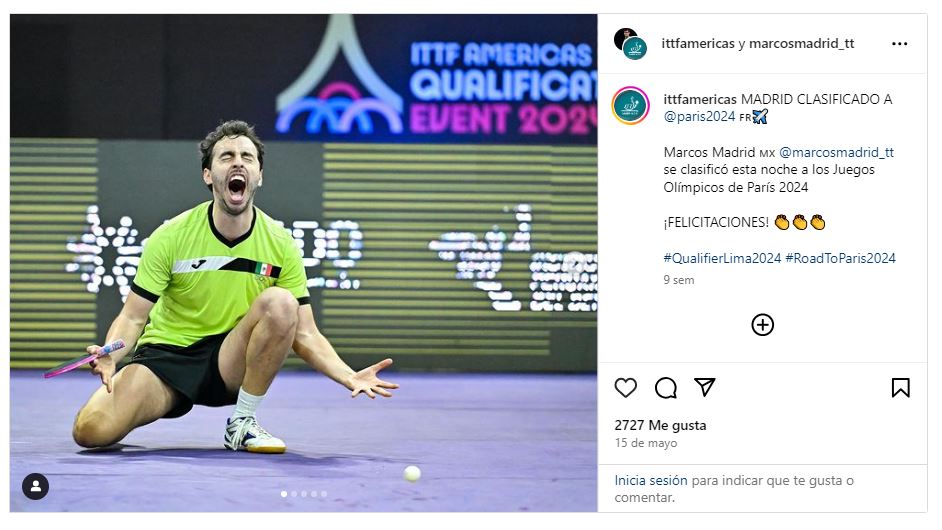Open the #QualifierLima2024 hashtag
Image resolution: width=942 pixels, height=530 pixels.
pos(722,258)
